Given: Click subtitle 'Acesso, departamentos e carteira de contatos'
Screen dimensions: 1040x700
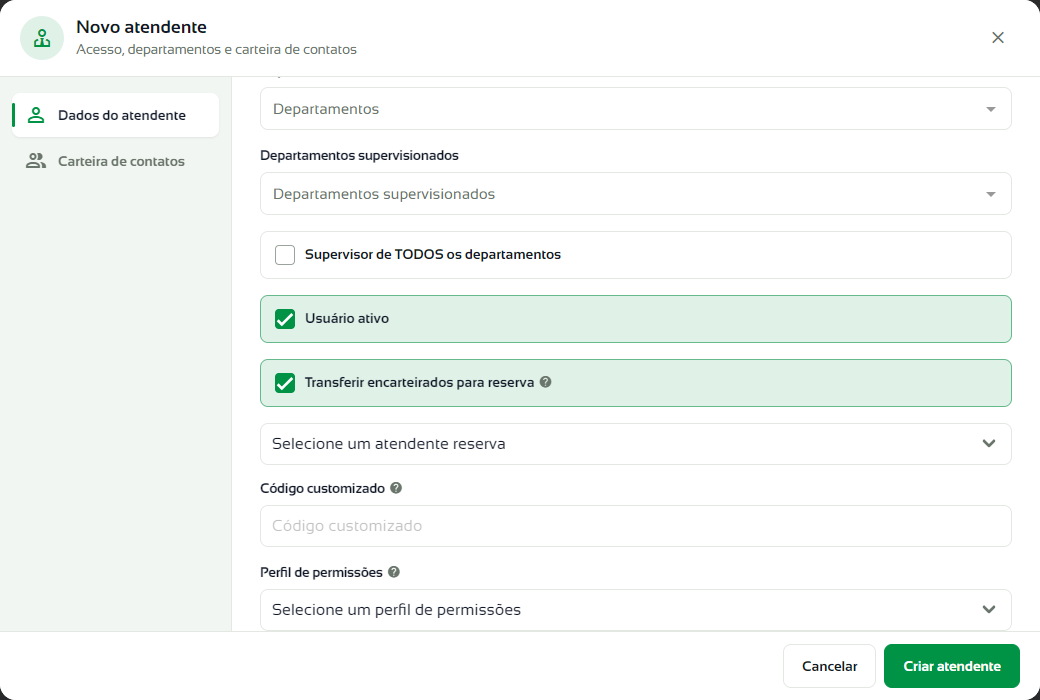Looking at the screenshot, I should 216,50.
